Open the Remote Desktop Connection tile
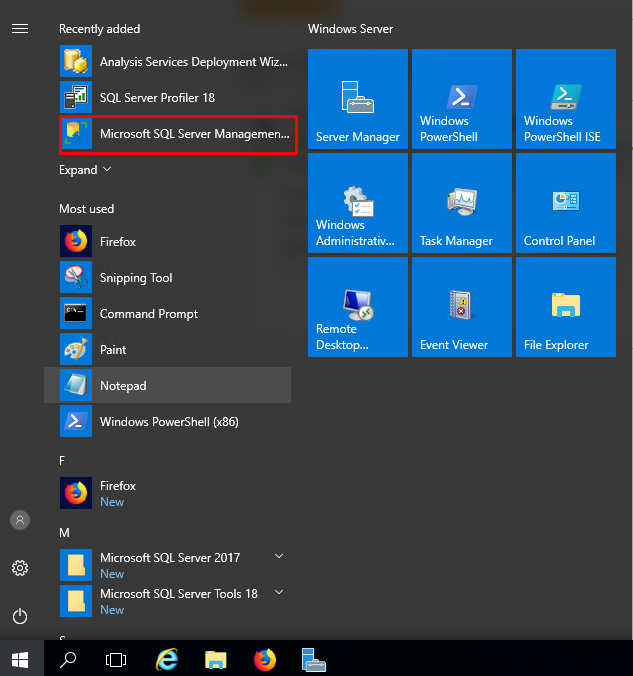The width and height of the screenshot is (633, 676). 358,307
